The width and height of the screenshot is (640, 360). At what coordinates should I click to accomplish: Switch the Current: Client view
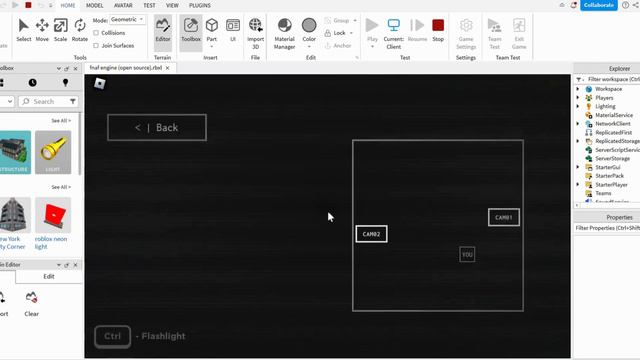pos(393,33)
